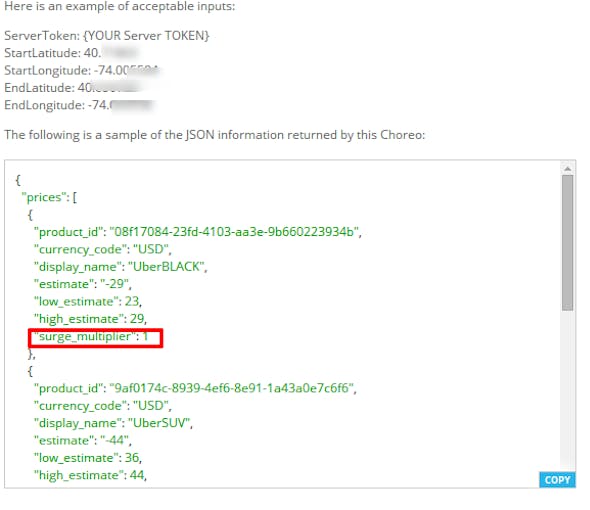Click the "estimate": "-44" line
Screen dimensions: 590x510
click(82, 440)
